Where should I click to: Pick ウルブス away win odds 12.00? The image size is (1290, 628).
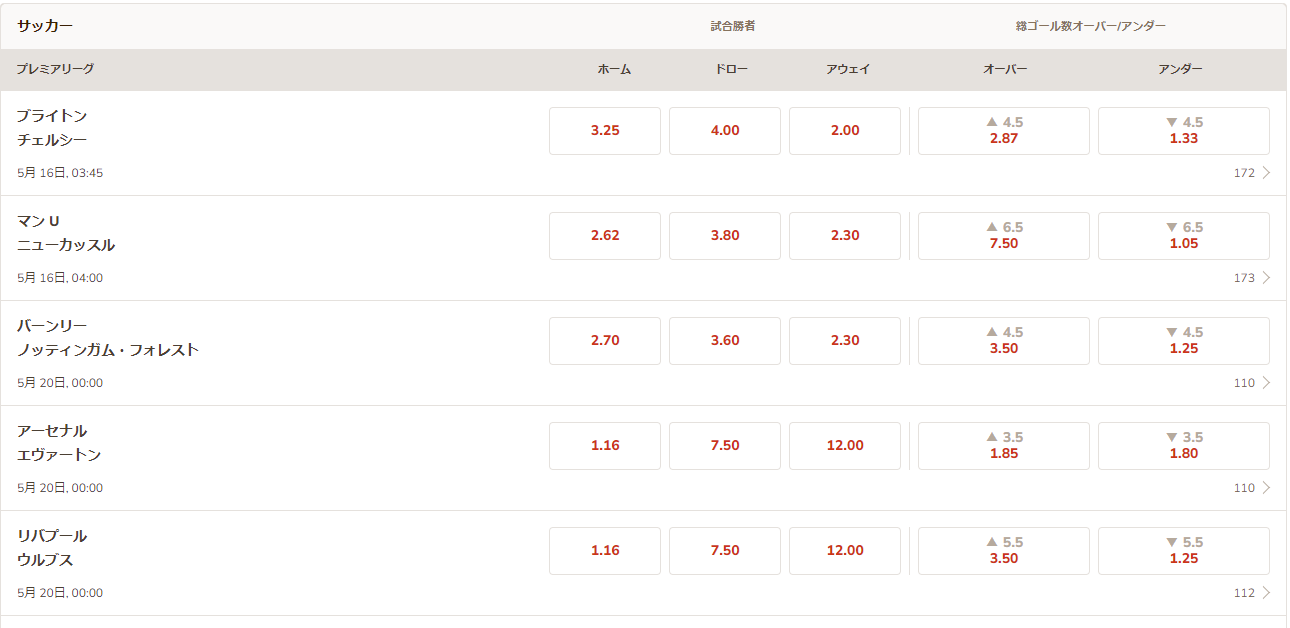tap(845, 551)
